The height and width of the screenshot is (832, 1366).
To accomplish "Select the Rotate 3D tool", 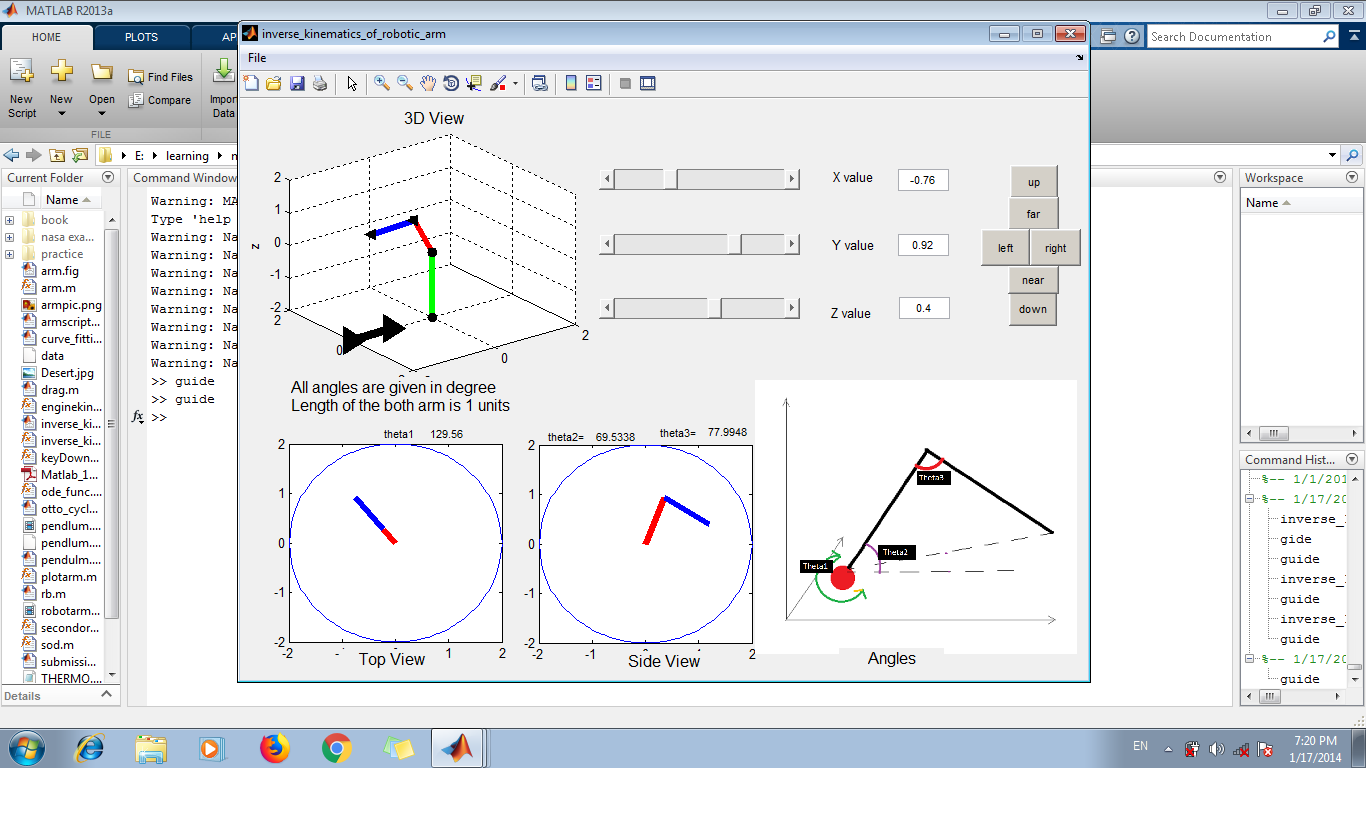I will (x=451, y=83).
